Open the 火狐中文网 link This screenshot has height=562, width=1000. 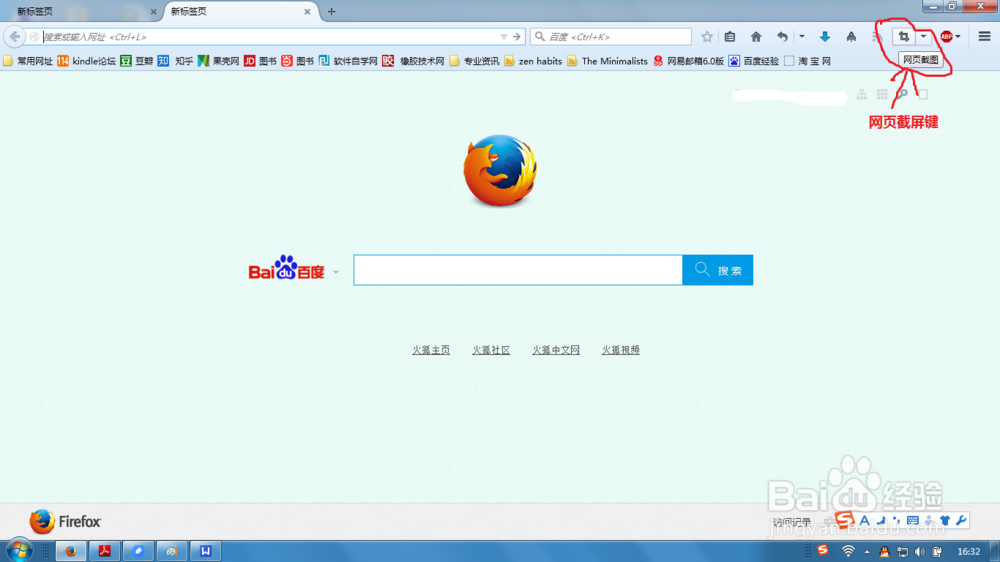pos(556,350)
